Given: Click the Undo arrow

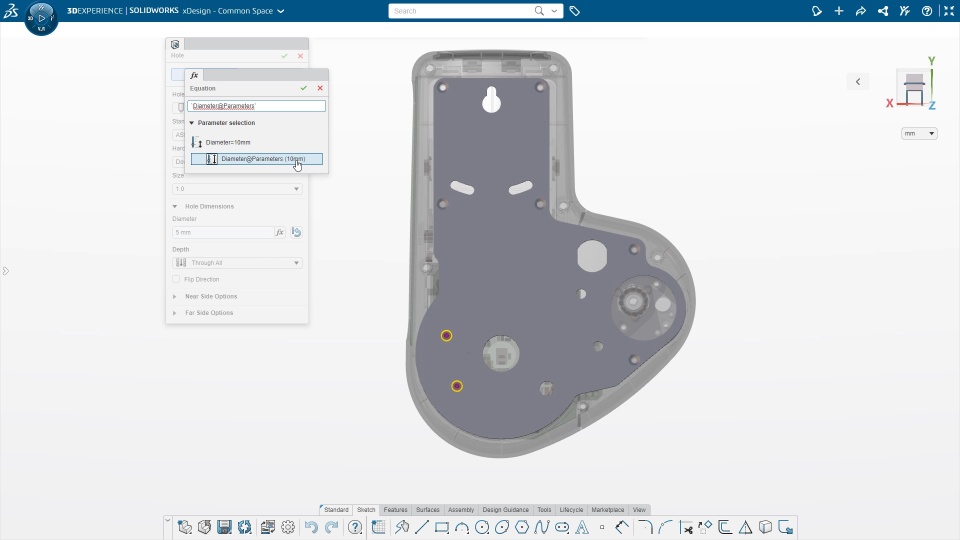Looking at the screenshot, I should point(311,527).
